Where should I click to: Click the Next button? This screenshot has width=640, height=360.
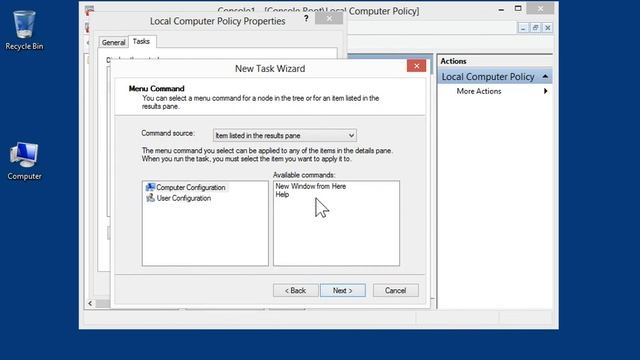342,291
